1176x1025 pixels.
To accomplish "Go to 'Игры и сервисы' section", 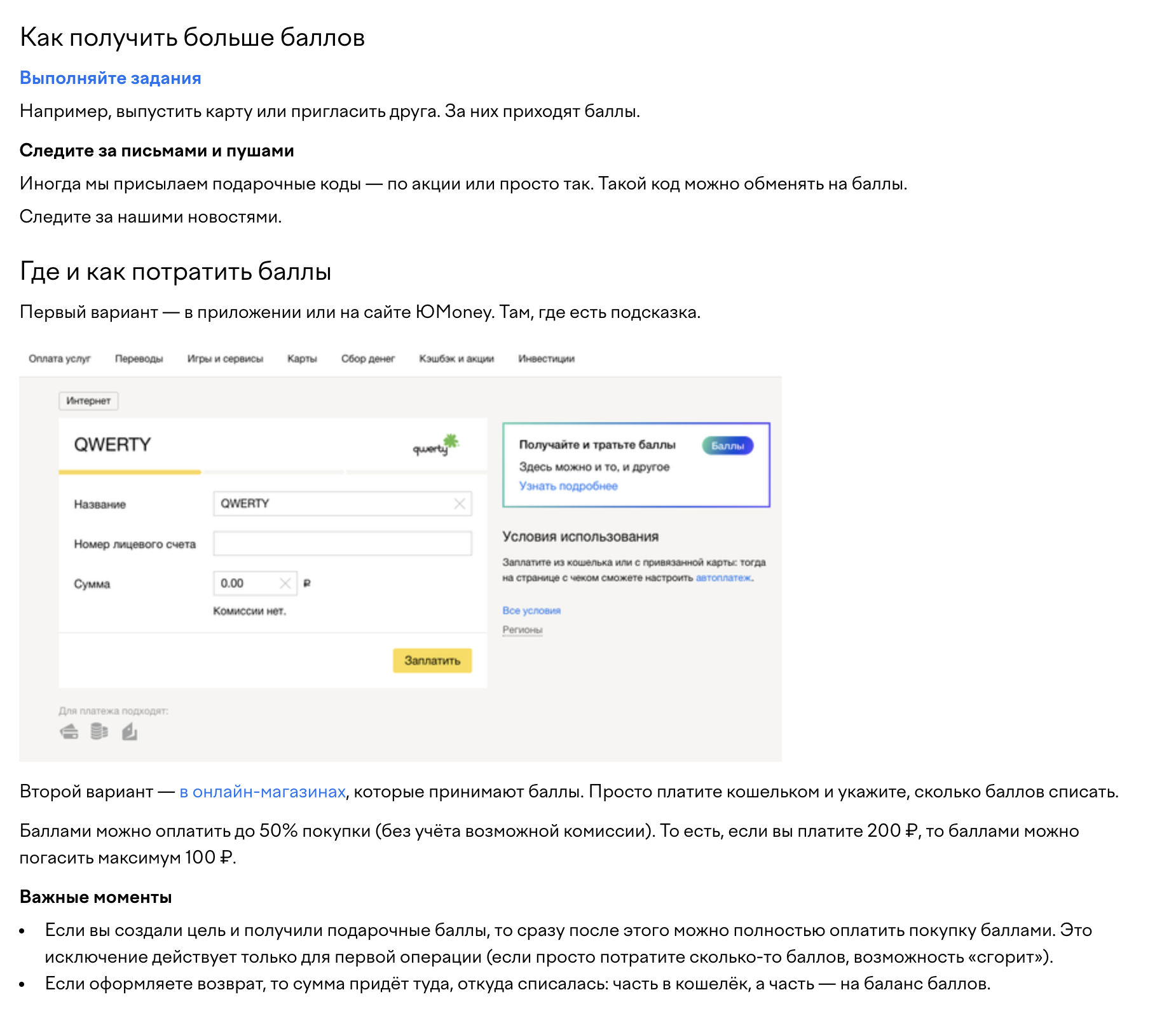I will (x=225, y=359).
